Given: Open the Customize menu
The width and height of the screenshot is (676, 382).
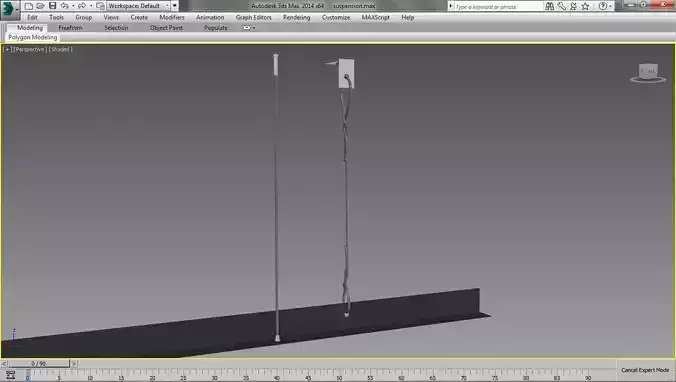Looking at the screenshot, I should pos(336,17).
